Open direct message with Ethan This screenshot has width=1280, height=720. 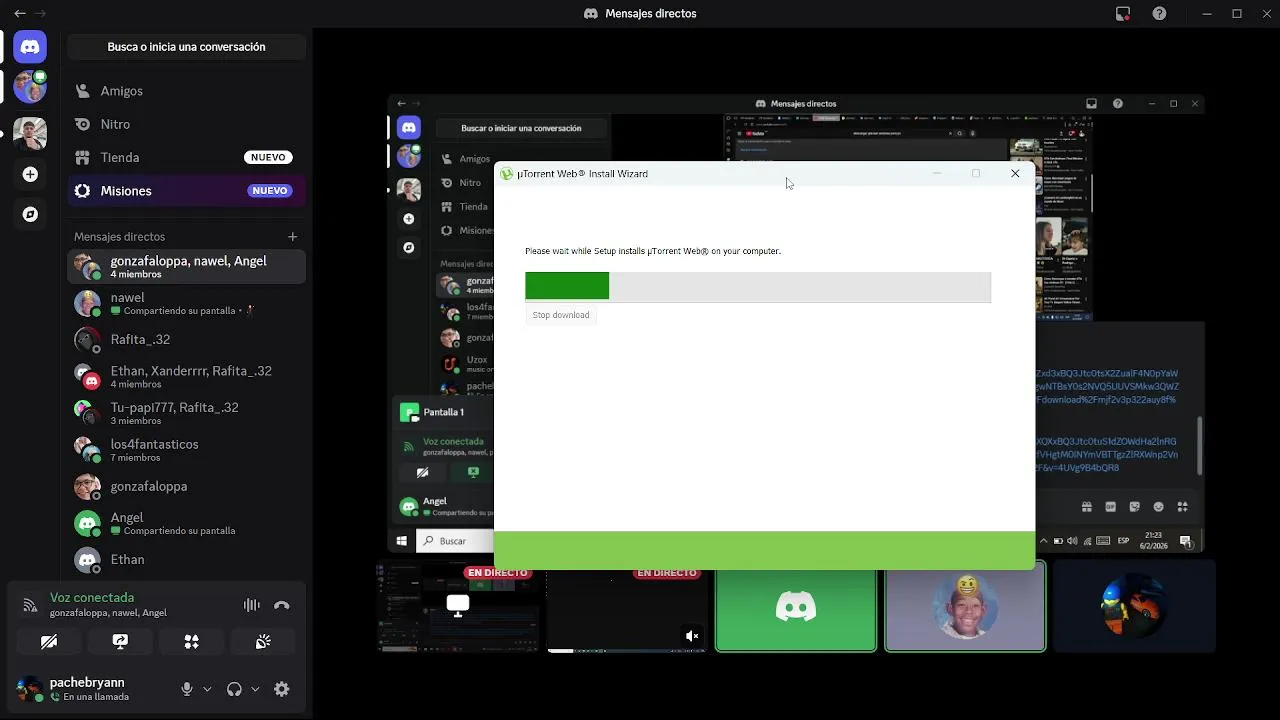[x=186, y=560]
